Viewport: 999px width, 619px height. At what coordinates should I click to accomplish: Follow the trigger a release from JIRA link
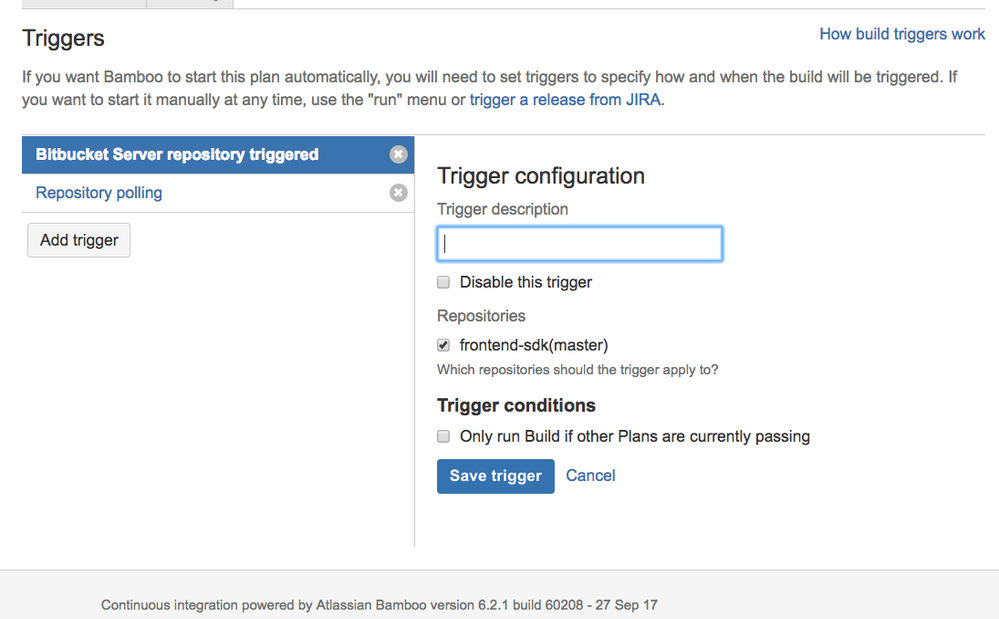point(565,100)
